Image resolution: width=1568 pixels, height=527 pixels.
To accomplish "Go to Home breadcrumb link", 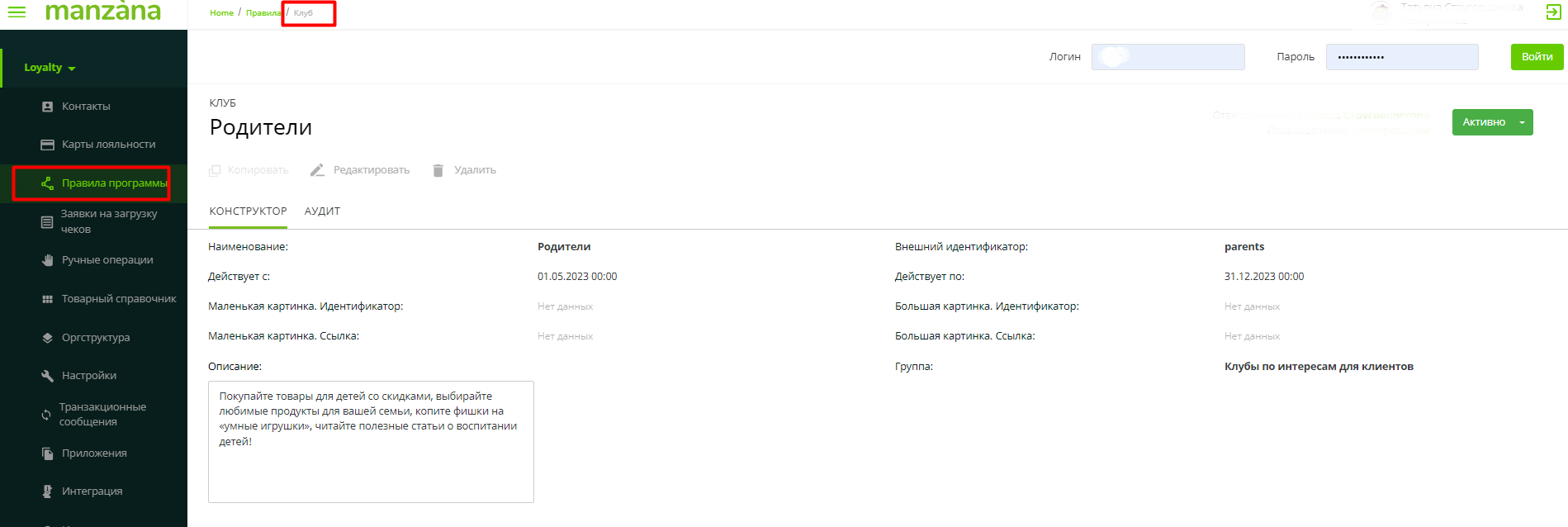I will click(221, 13).
